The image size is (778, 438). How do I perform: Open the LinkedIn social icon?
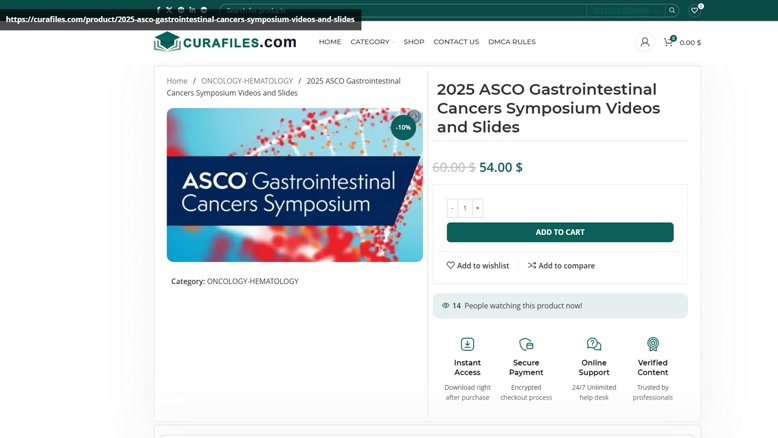192,10
